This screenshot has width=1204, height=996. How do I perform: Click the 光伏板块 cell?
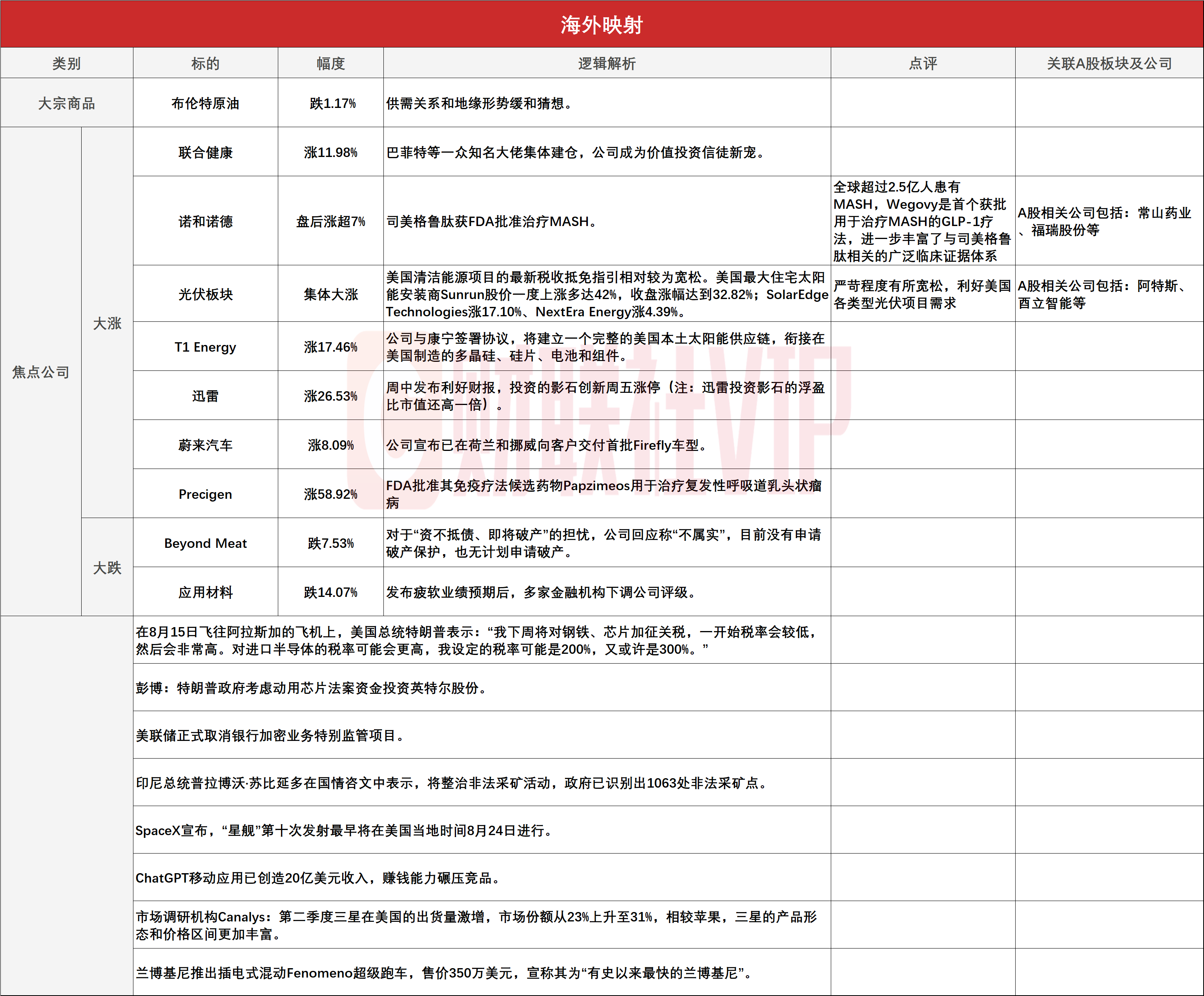click(x=205, y=294)
